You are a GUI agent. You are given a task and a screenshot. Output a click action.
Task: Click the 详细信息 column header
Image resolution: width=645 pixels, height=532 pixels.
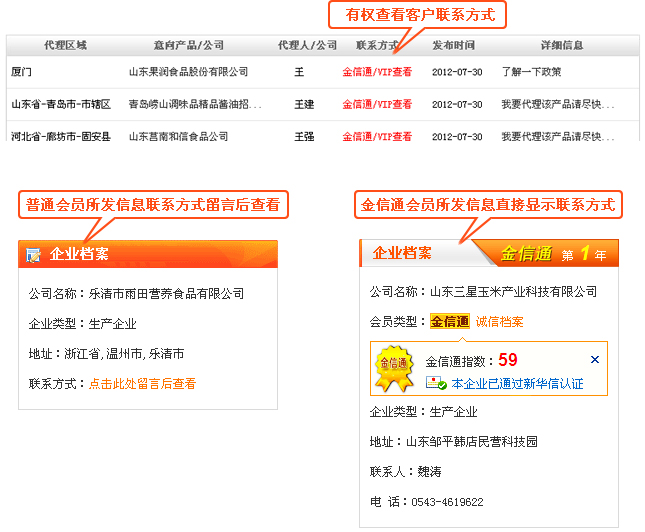pos(562,45)
